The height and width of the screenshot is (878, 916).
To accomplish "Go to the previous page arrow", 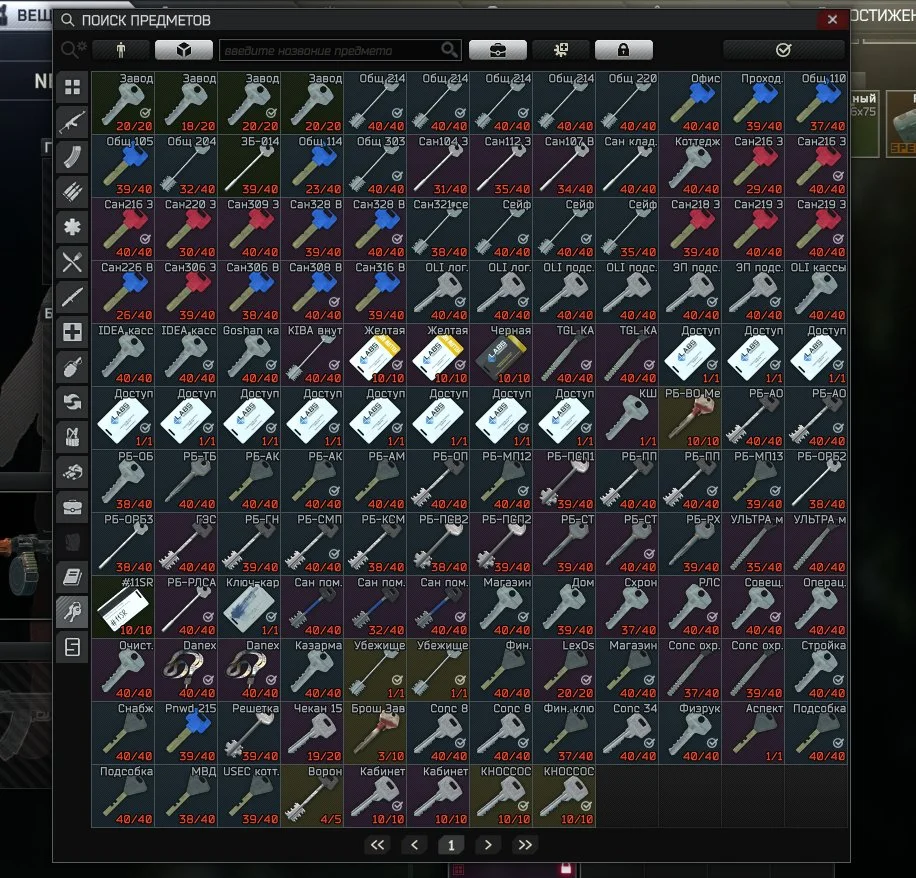I will point(414,845).
